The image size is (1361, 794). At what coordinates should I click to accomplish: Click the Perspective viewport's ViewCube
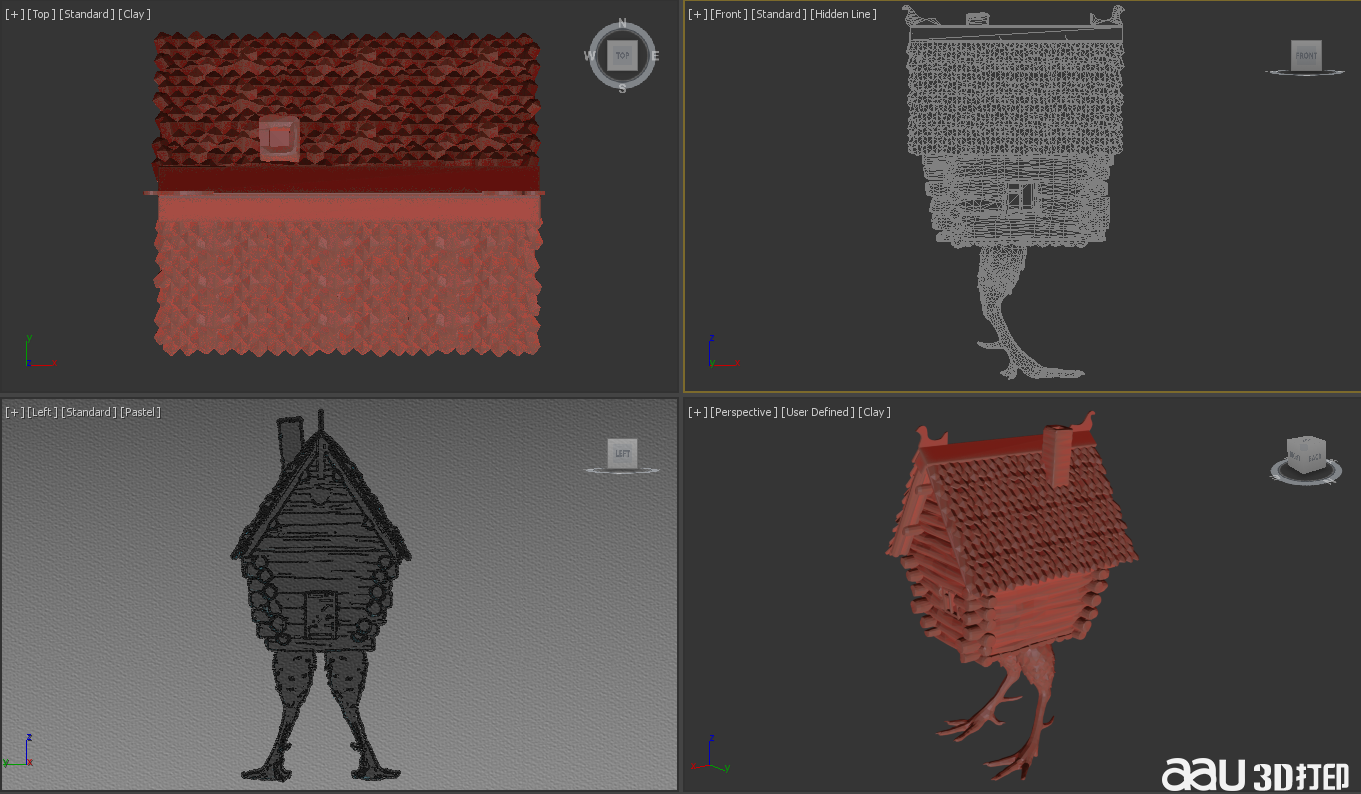(x=1306, y=455)
